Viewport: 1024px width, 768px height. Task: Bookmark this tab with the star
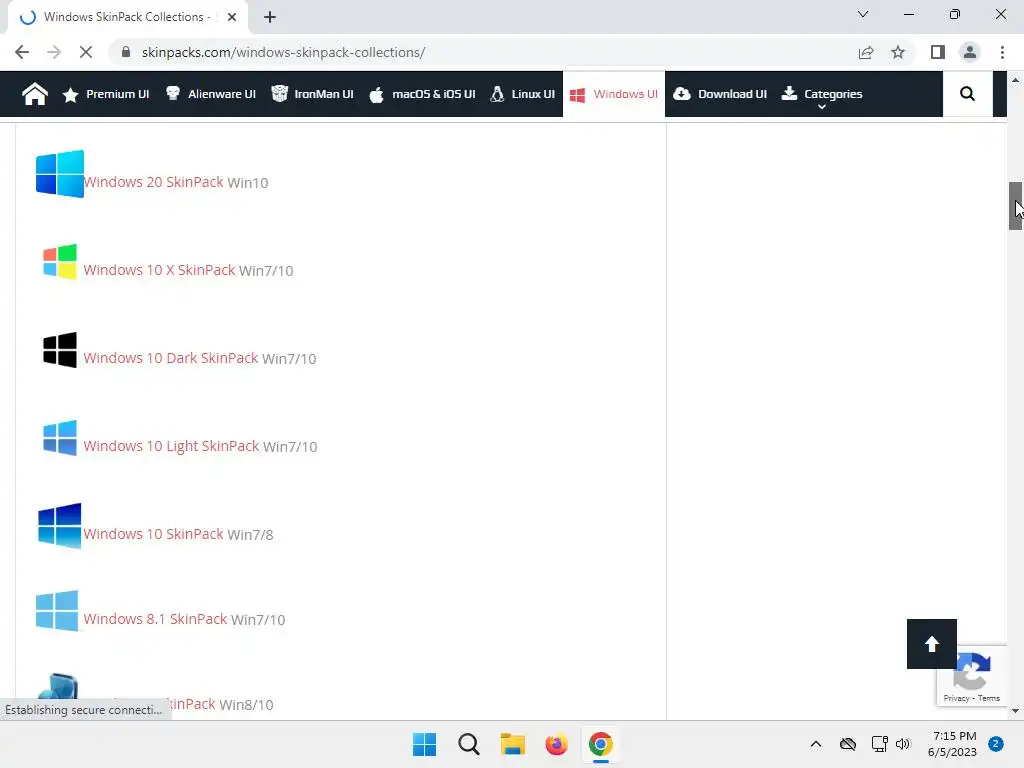coord(898,52)
